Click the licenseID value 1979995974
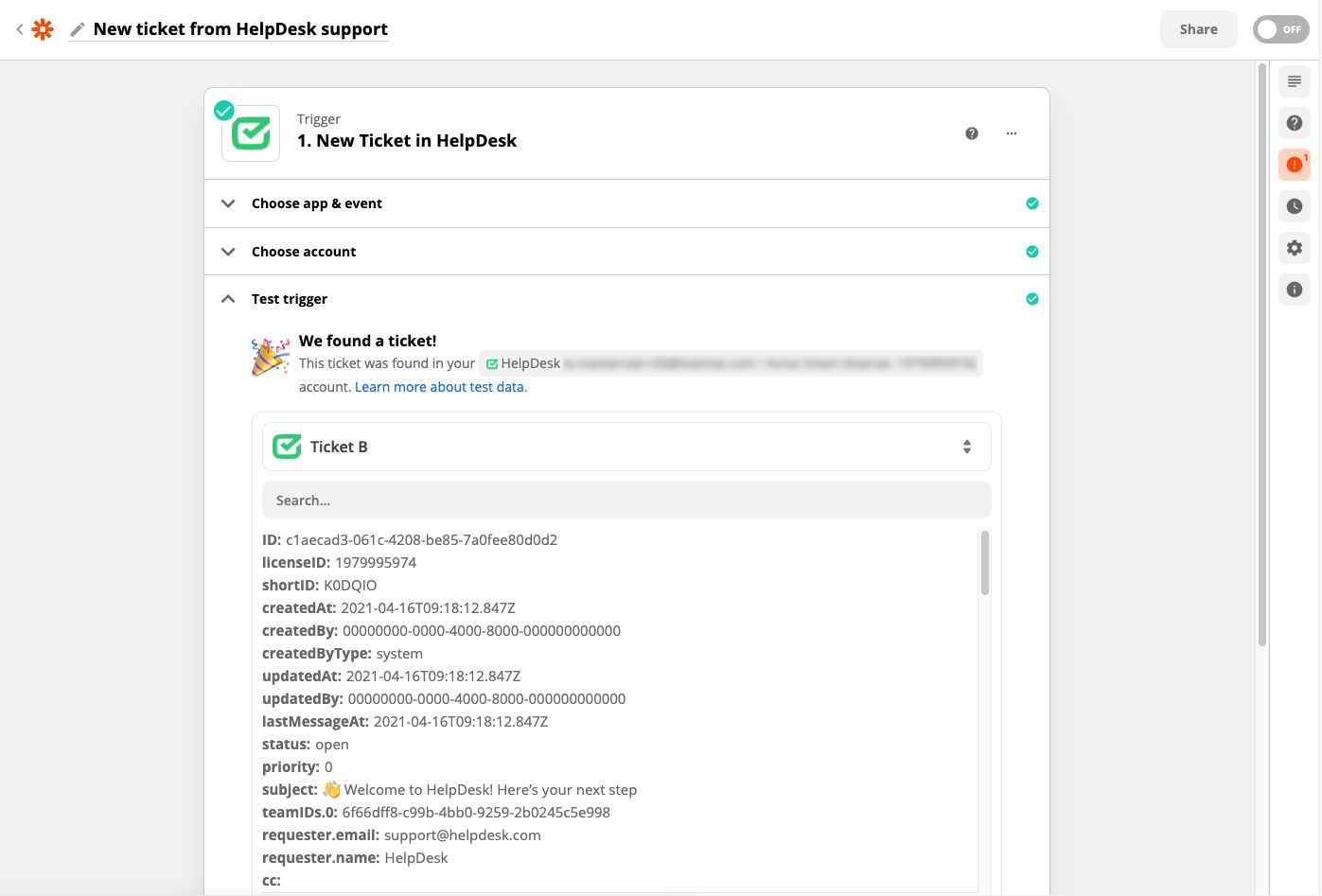 [x=376, y=563]
